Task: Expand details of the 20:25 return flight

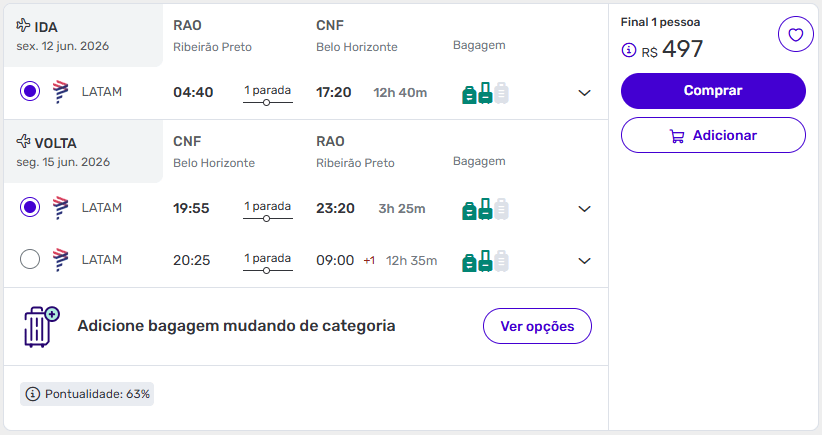Action: tap(585, 261)
